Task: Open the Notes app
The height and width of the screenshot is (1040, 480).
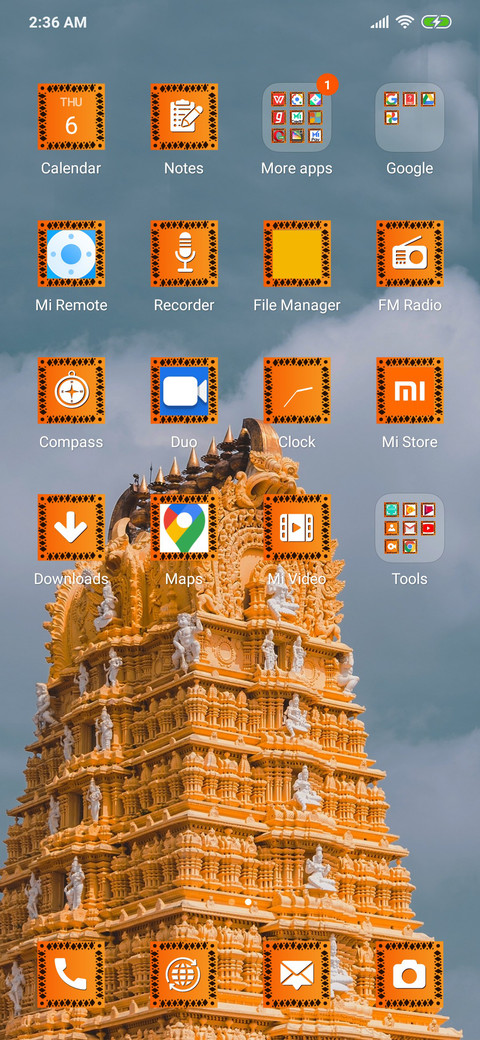Action: coord(184,117)
